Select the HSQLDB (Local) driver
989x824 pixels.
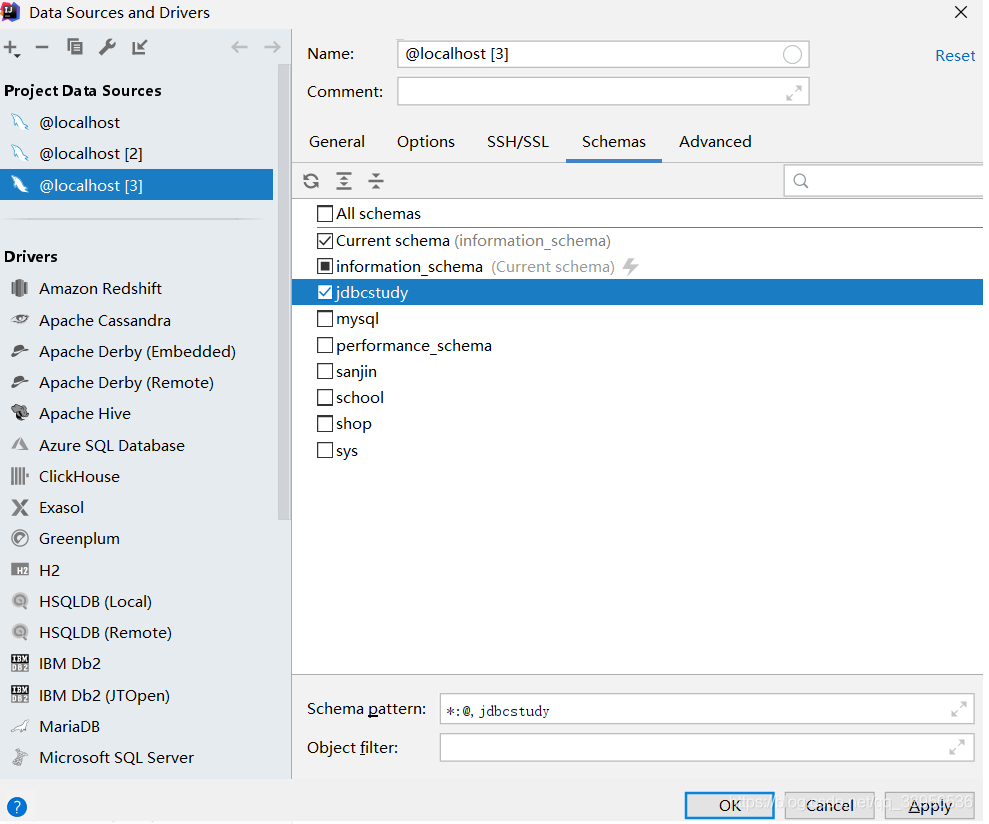click(95, 601)
